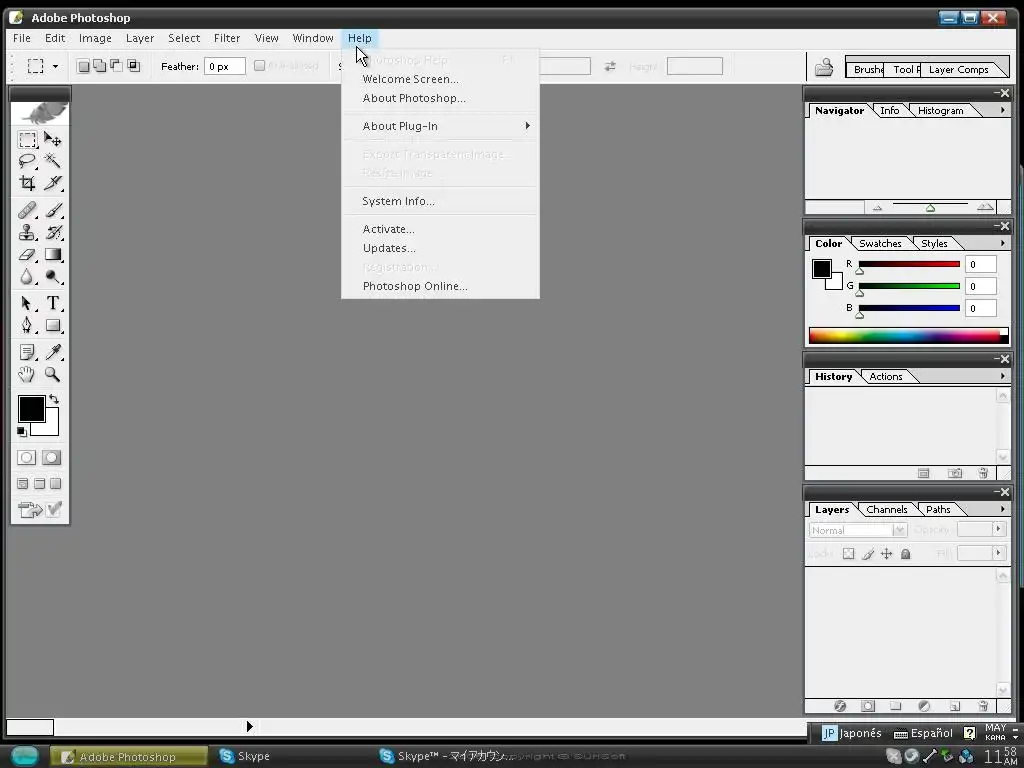Open the Color panel flyout menu
1024x768 pixels.
(1002, 243)
